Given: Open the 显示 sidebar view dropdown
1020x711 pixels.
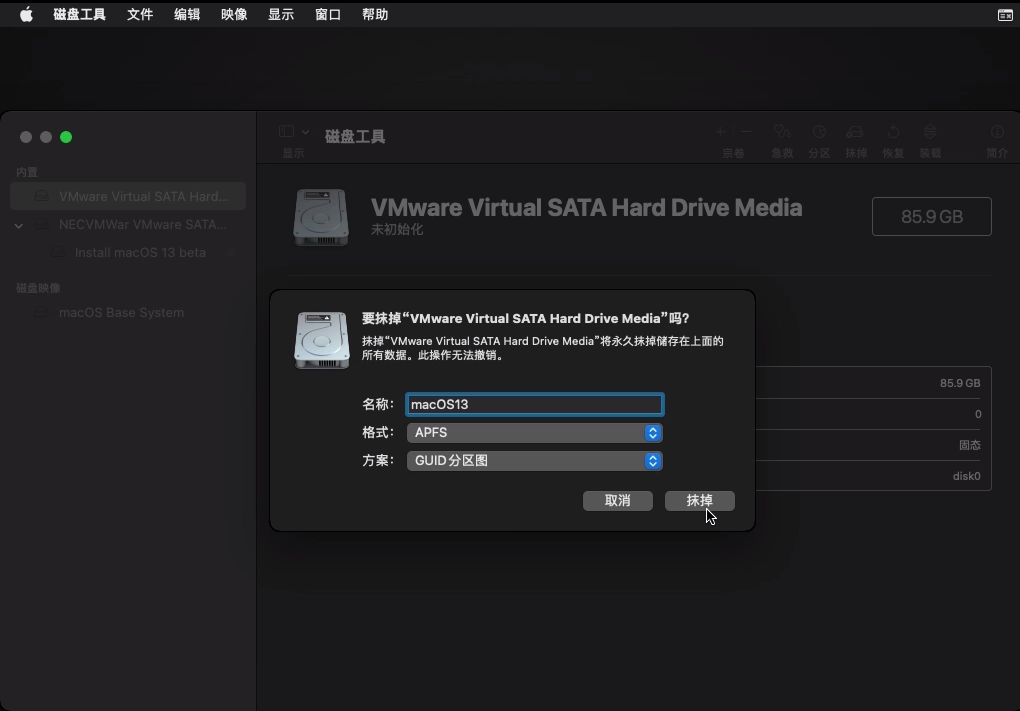Looking at the screenshot, I should (293, 132).
